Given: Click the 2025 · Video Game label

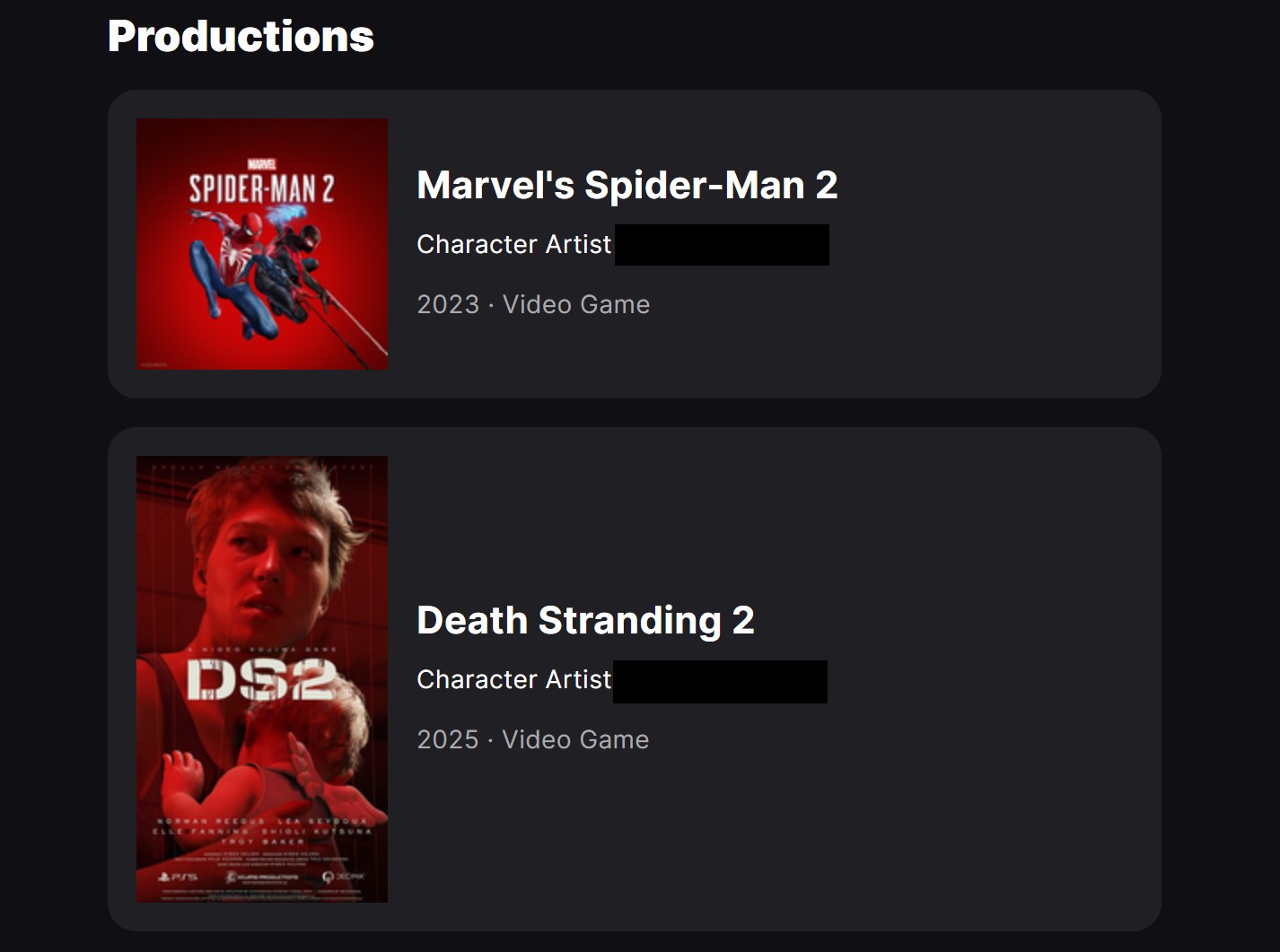Looking at the screenshot, I should 532,739.
